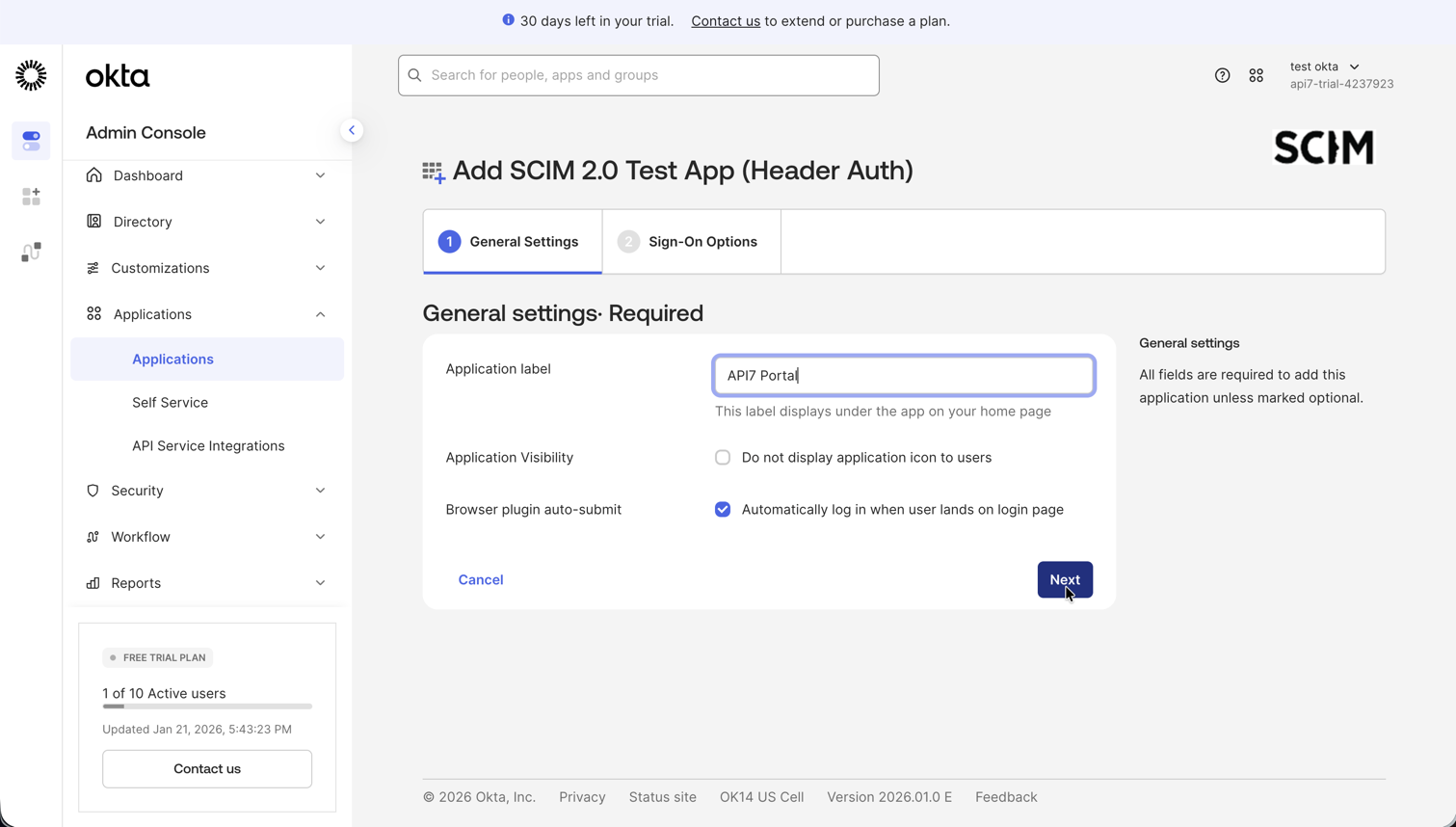The width and height of the screenshot is (1456, 827).
Task: Open the help question-mark icon
Action: pyautogui.click(x=1222, y=74)
